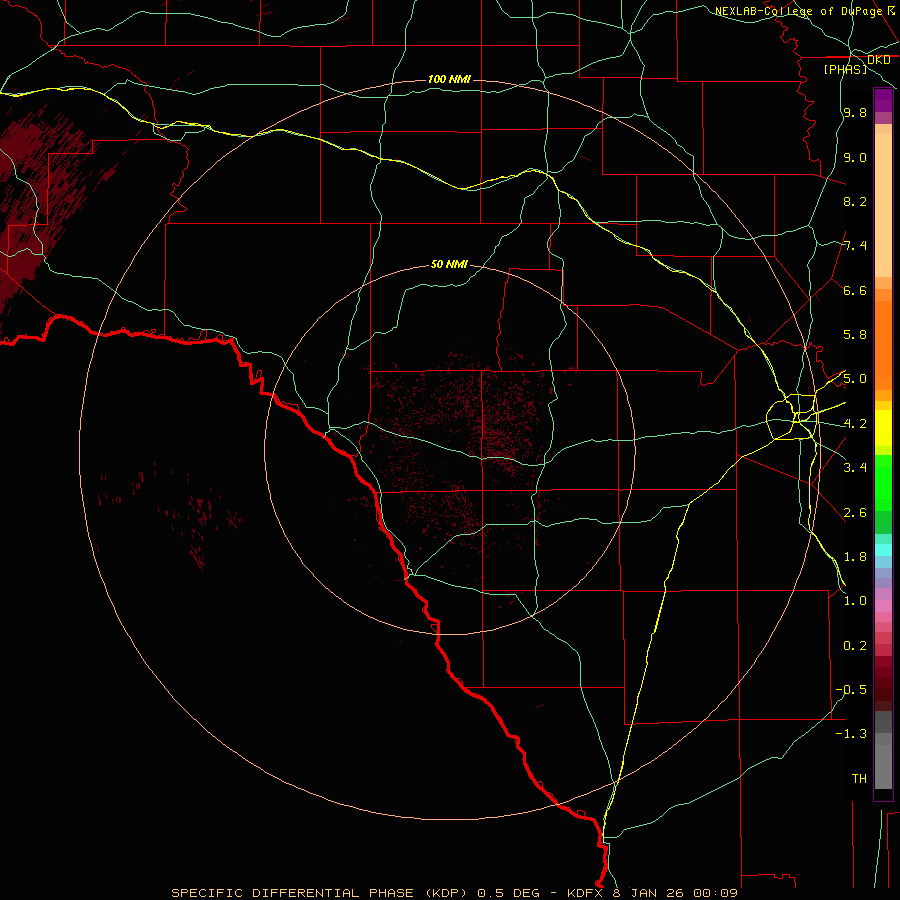Click the 4.2 value on the color scale

pyautogui.click(x=855, y=424)
